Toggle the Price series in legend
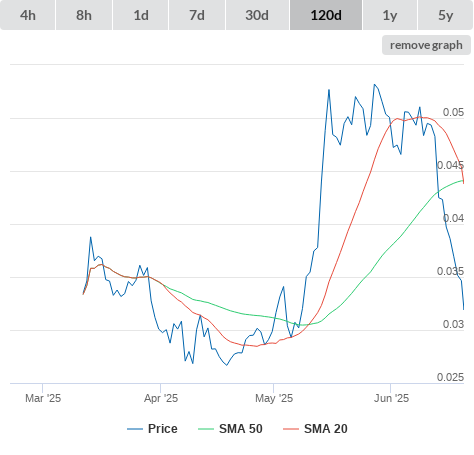This screenshot has width=474, height=455. (152, 429)
